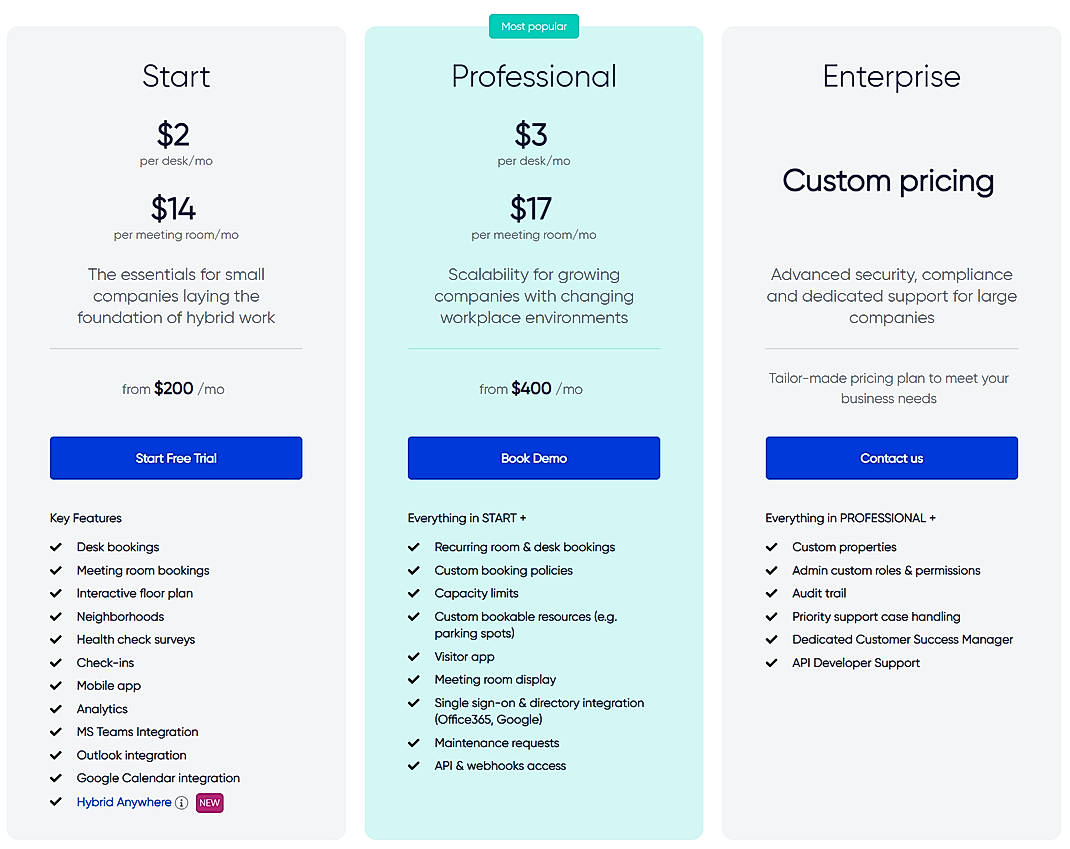1070x849 pixels.
Task: Click the info icon next to Hybrid Anywhere
Action: [181, 802]
